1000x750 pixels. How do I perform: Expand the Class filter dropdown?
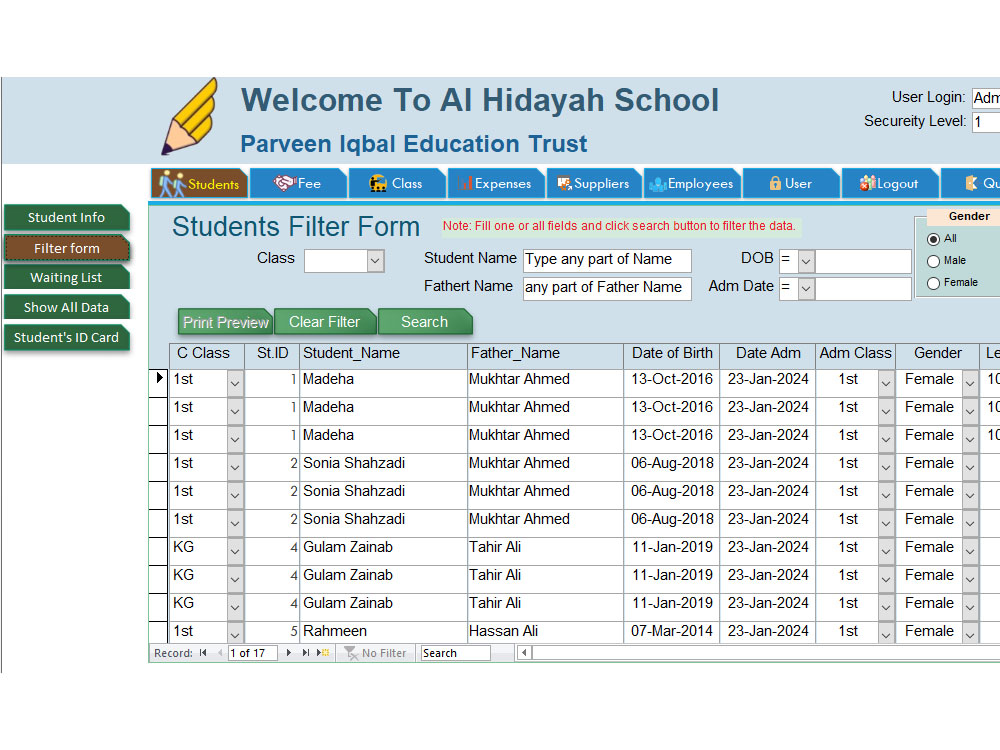point(375,261)
